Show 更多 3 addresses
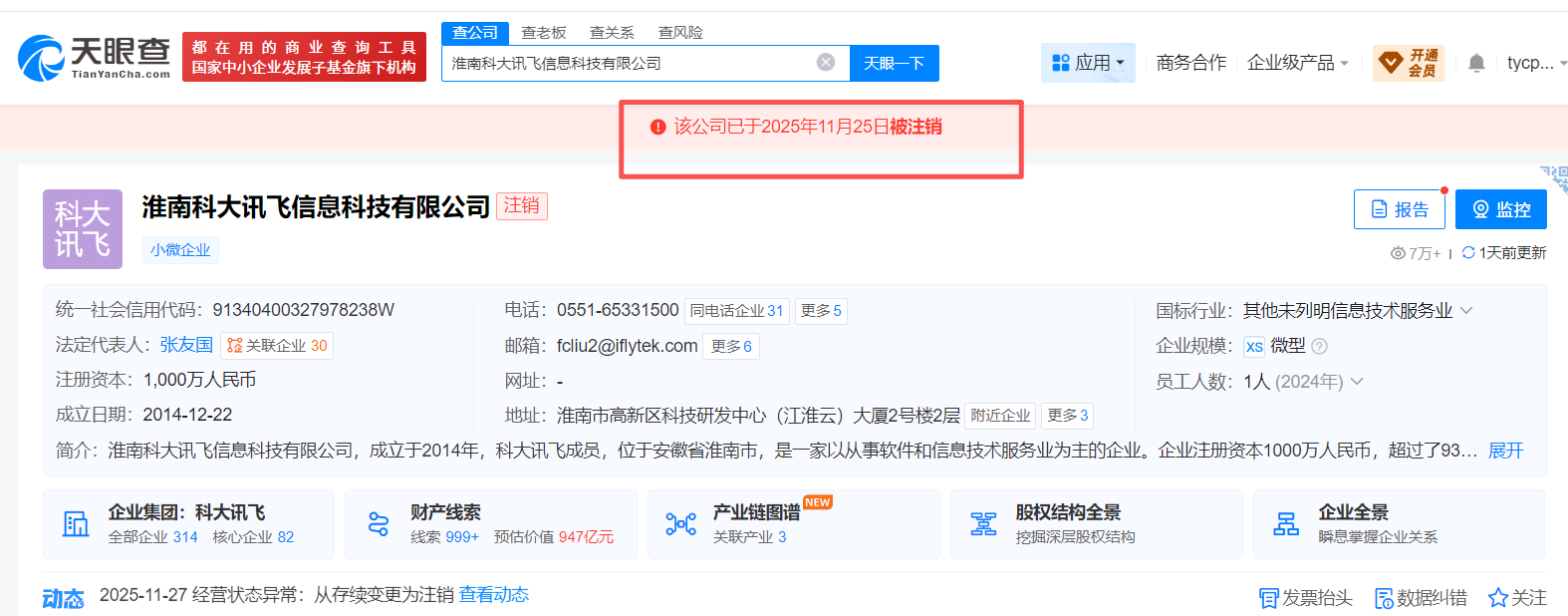The height and width of the screenshot is (616, 1568). pos(1068,416)
